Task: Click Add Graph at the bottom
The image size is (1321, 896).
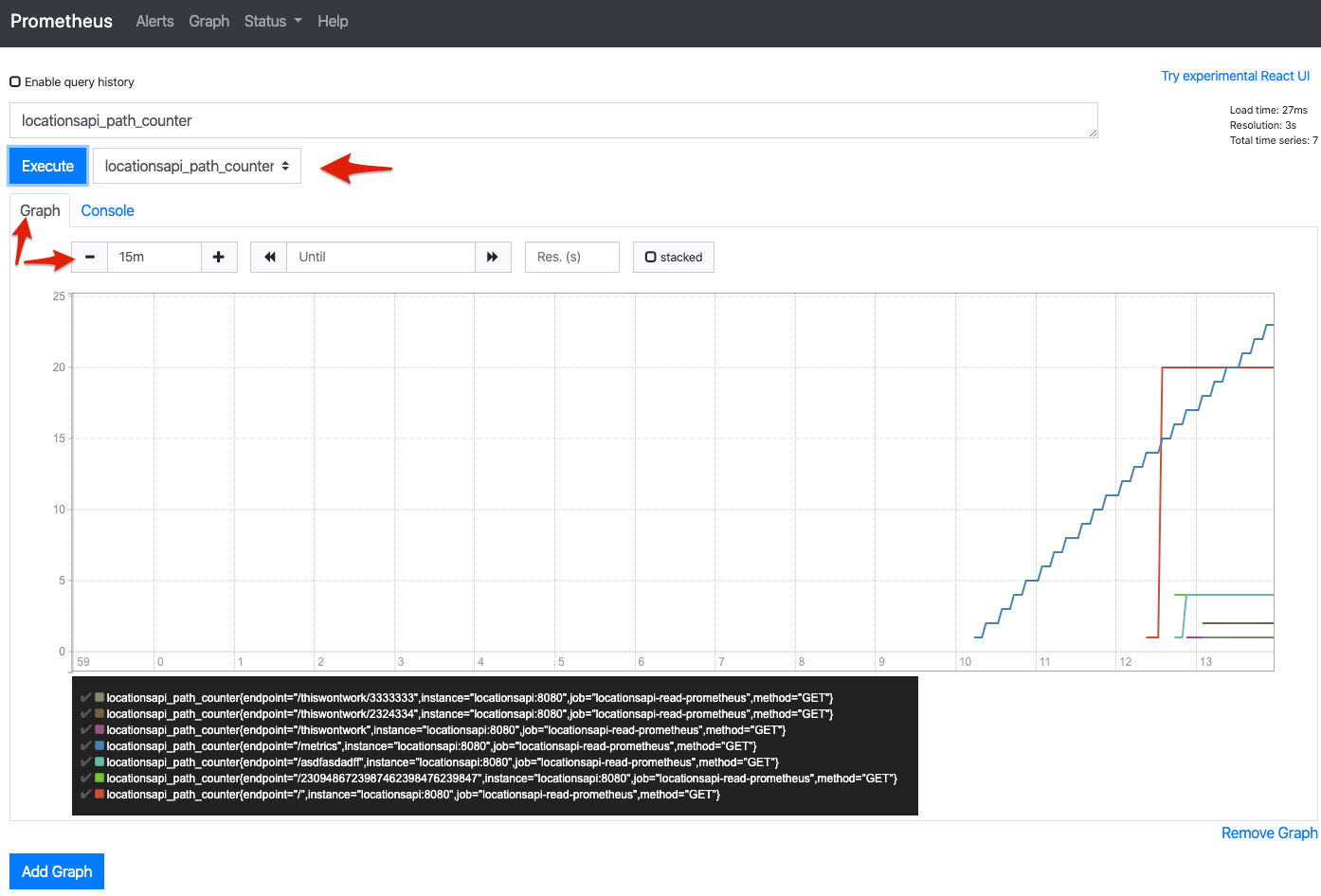Action: pyautogui.click(x=56, y=870)
